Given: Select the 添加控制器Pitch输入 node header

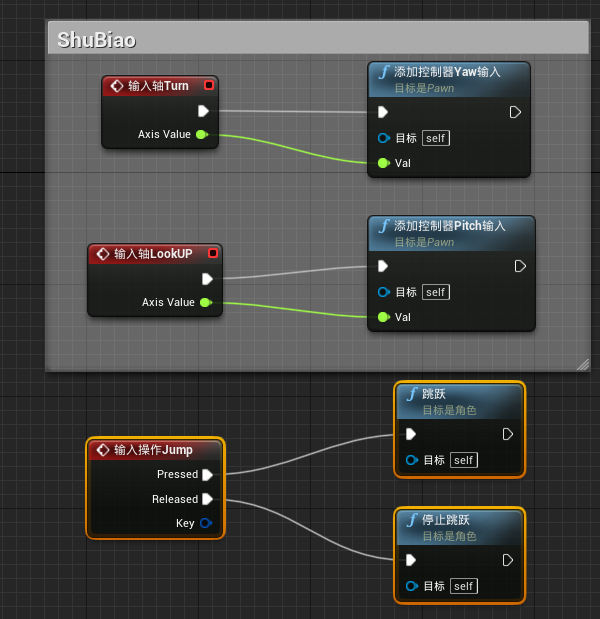Looking at the screenshot, I should 451,234.
